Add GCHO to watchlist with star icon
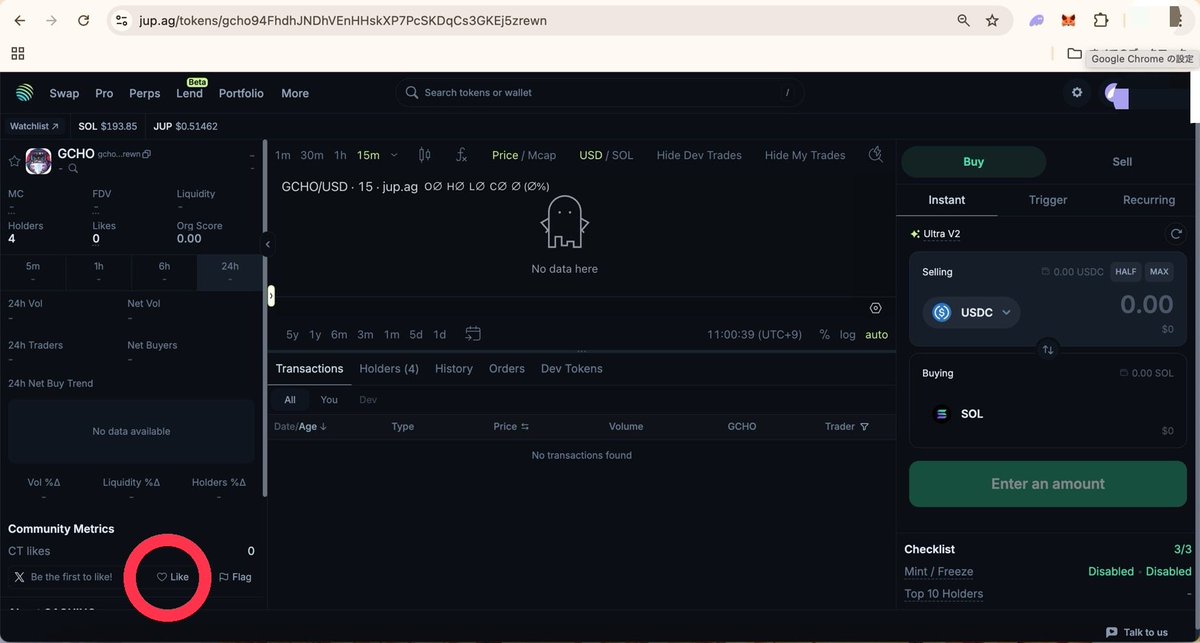 point(14,160)
